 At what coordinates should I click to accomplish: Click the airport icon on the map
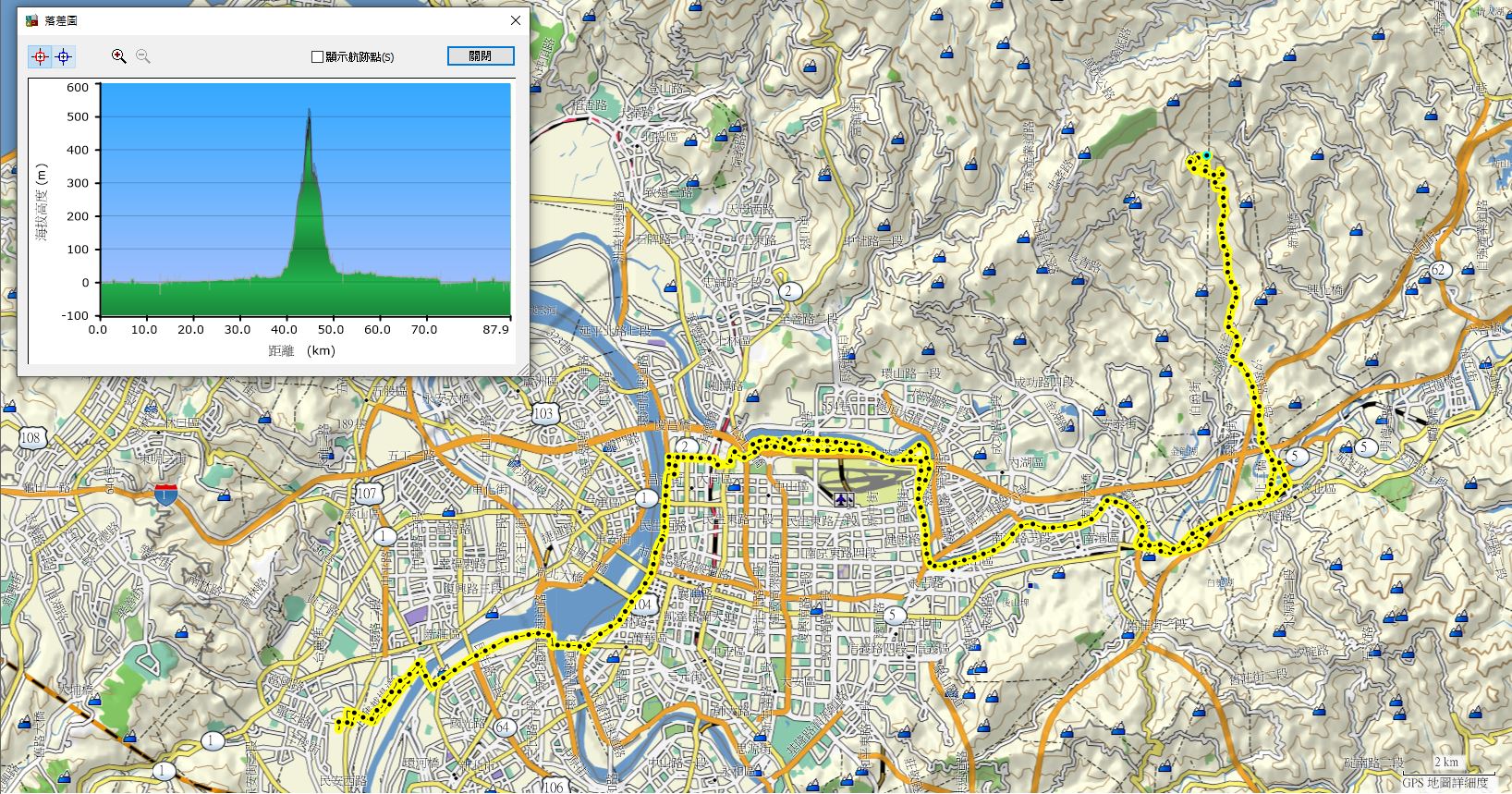tap(842, 499)
